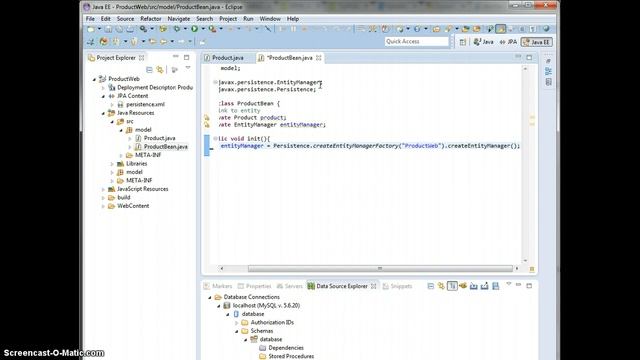This screenshot has height=360, width=640.
Task: Select the Dependencies folder
Action: [286, 348]
